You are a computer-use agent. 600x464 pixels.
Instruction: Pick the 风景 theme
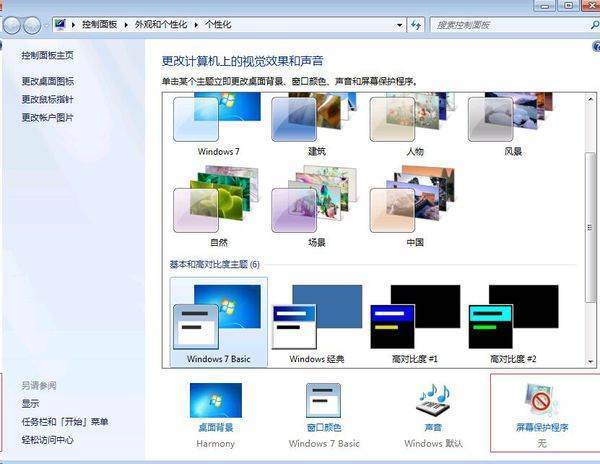pos(513,124)
